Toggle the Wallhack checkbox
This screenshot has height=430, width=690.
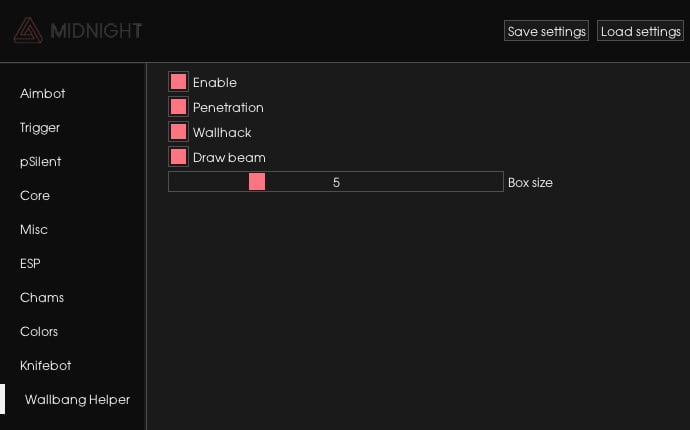[179, 132]
